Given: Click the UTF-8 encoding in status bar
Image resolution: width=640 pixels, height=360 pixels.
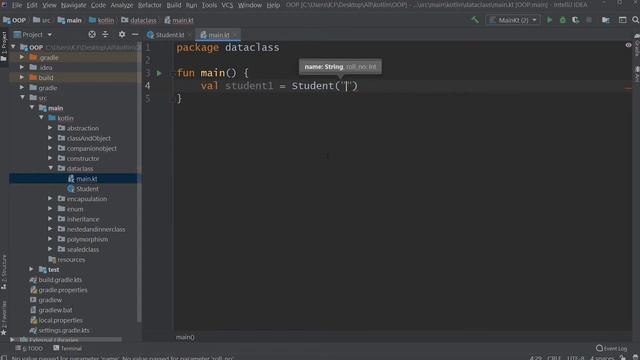Looking at the screenshot, I should (x=576, y=358).
